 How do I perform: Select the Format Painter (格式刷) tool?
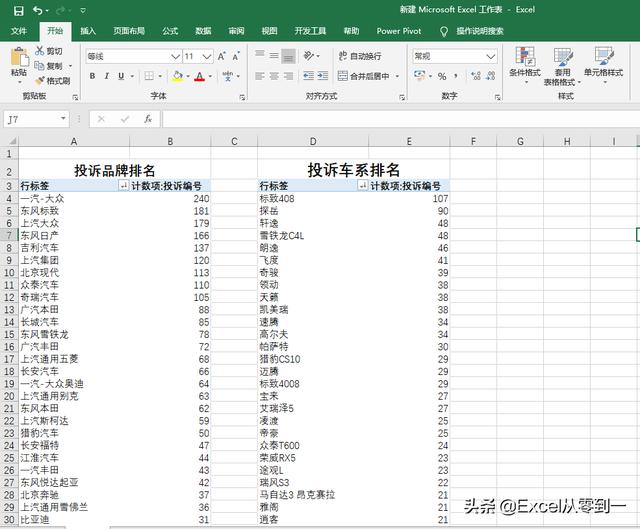click(x=40, y=81)
